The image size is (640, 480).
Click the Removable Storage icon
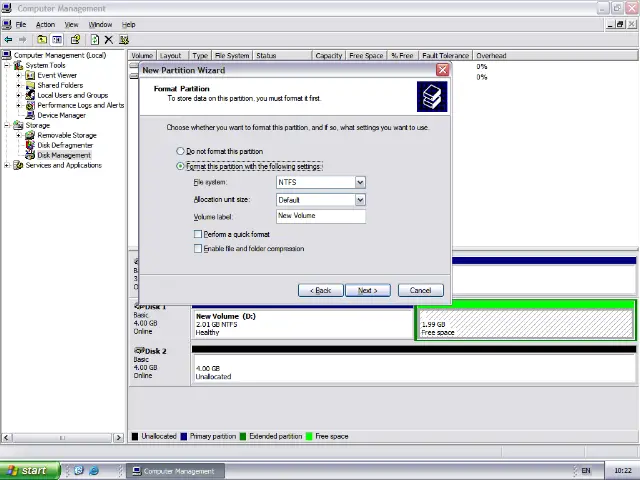pos(30,135)
